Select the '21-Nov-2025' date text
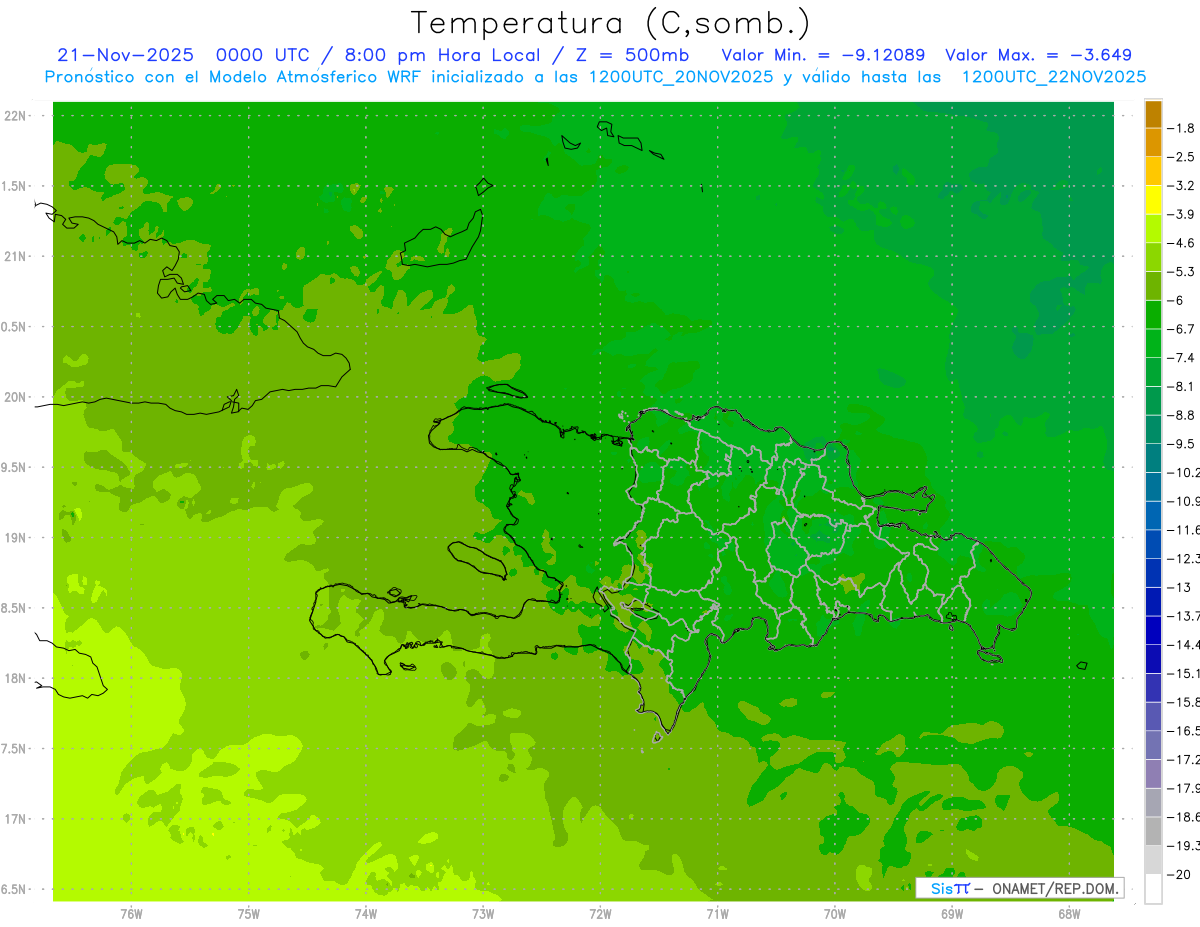Image resolution: width=1200 pixels, height=927 pixels. [126, 55]
